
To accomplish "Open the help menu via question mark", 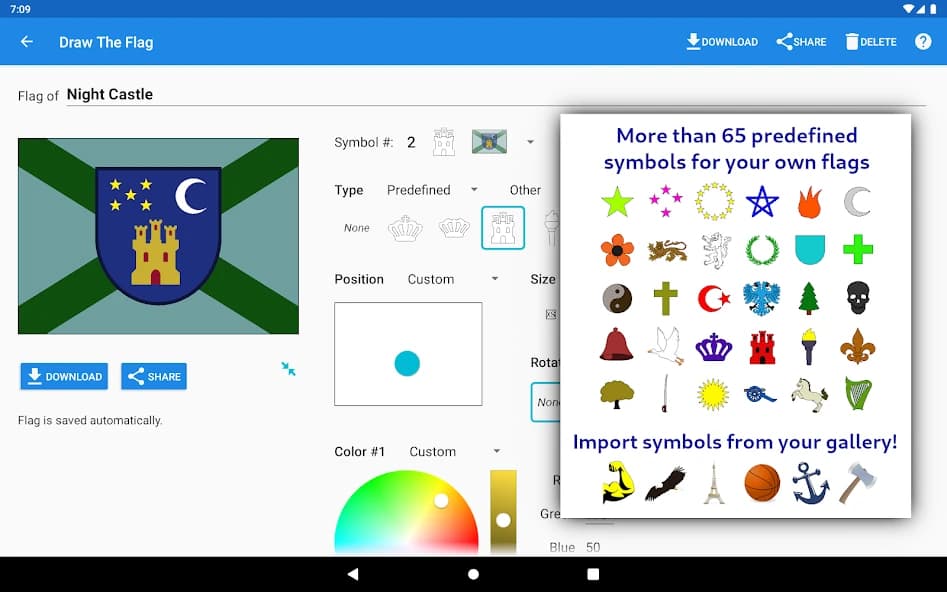I will pos(922,41).
